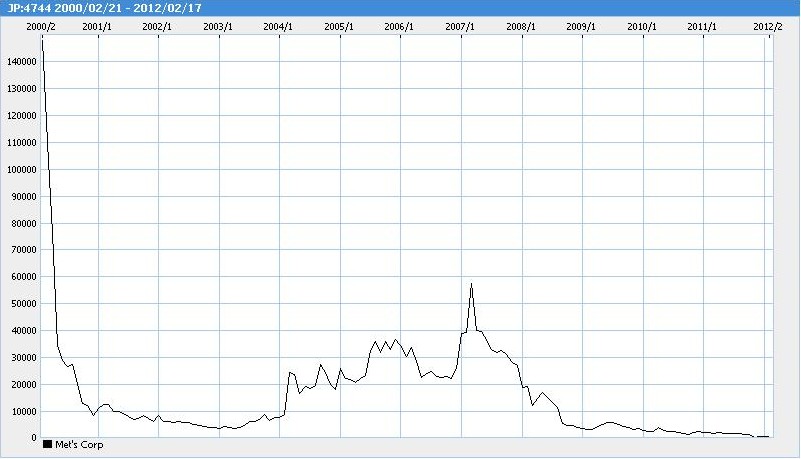Click the 2012/2 date axis label
Image resolution: width=801 pixels, height=459 pixels.
[768, 27]
